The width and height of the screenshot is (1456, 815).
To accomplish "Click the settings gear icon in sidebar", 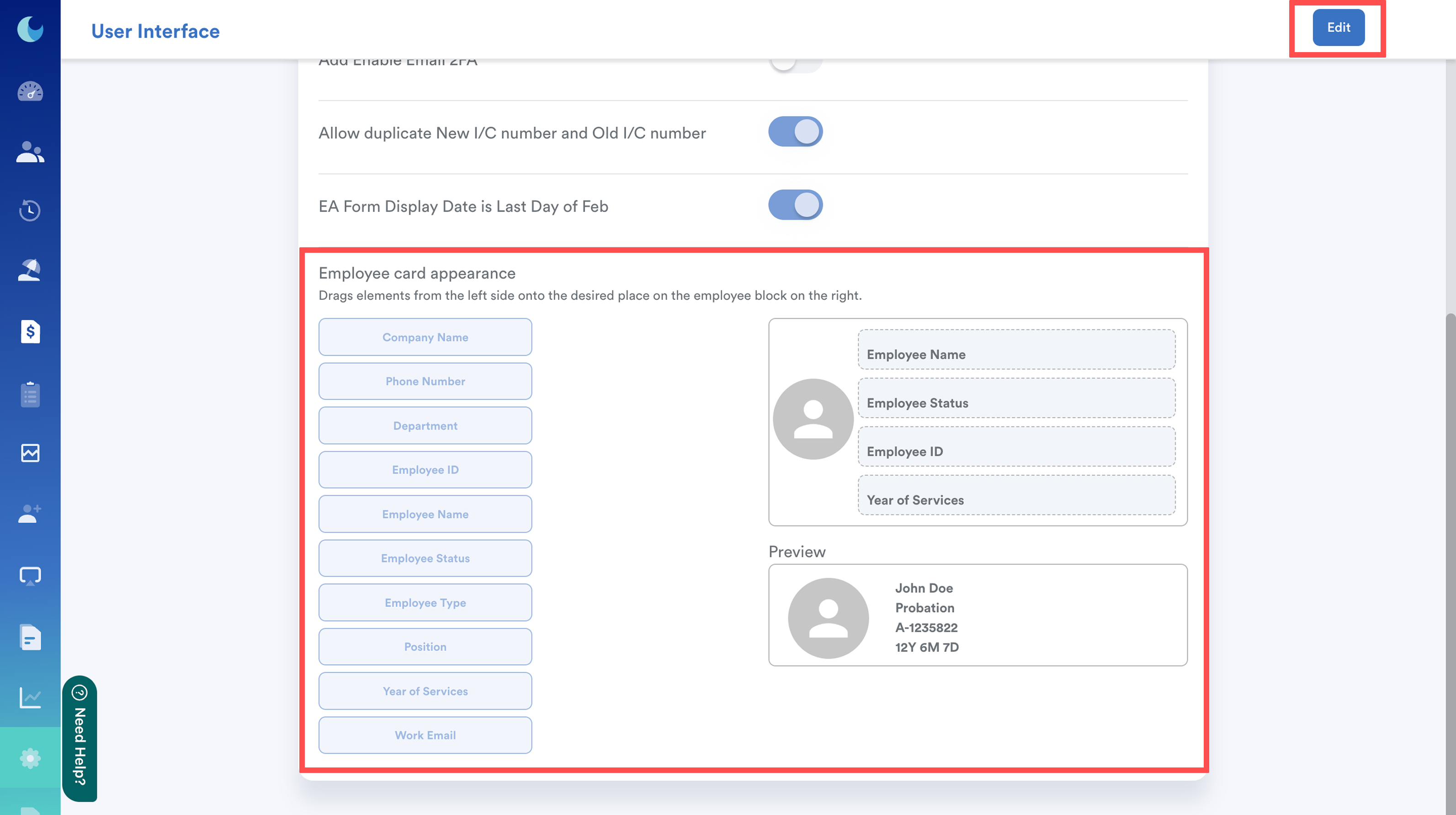I will click(30, 758).
